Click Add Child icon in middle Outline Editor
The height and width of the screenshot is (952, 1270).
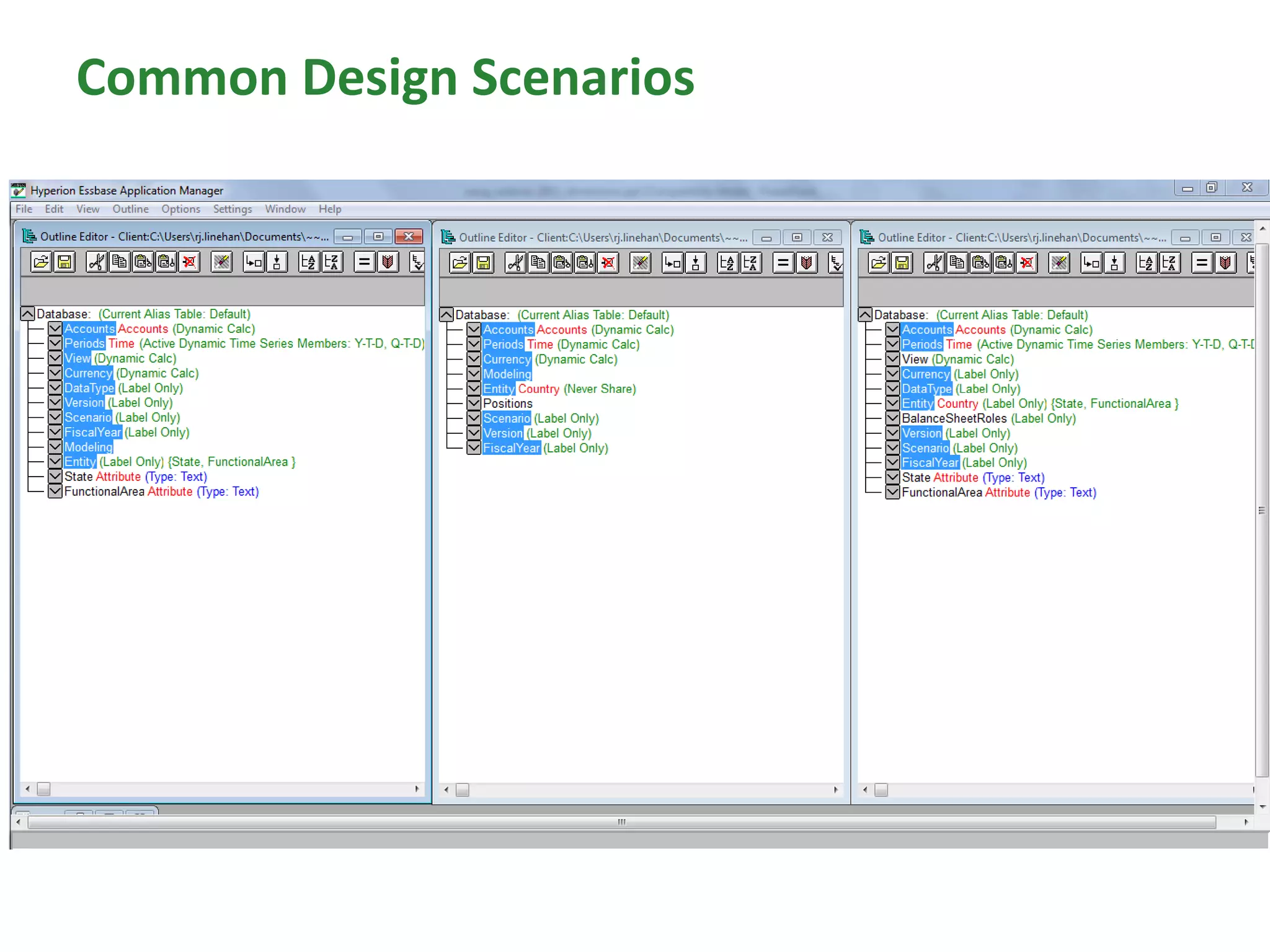tap(672, 263)
